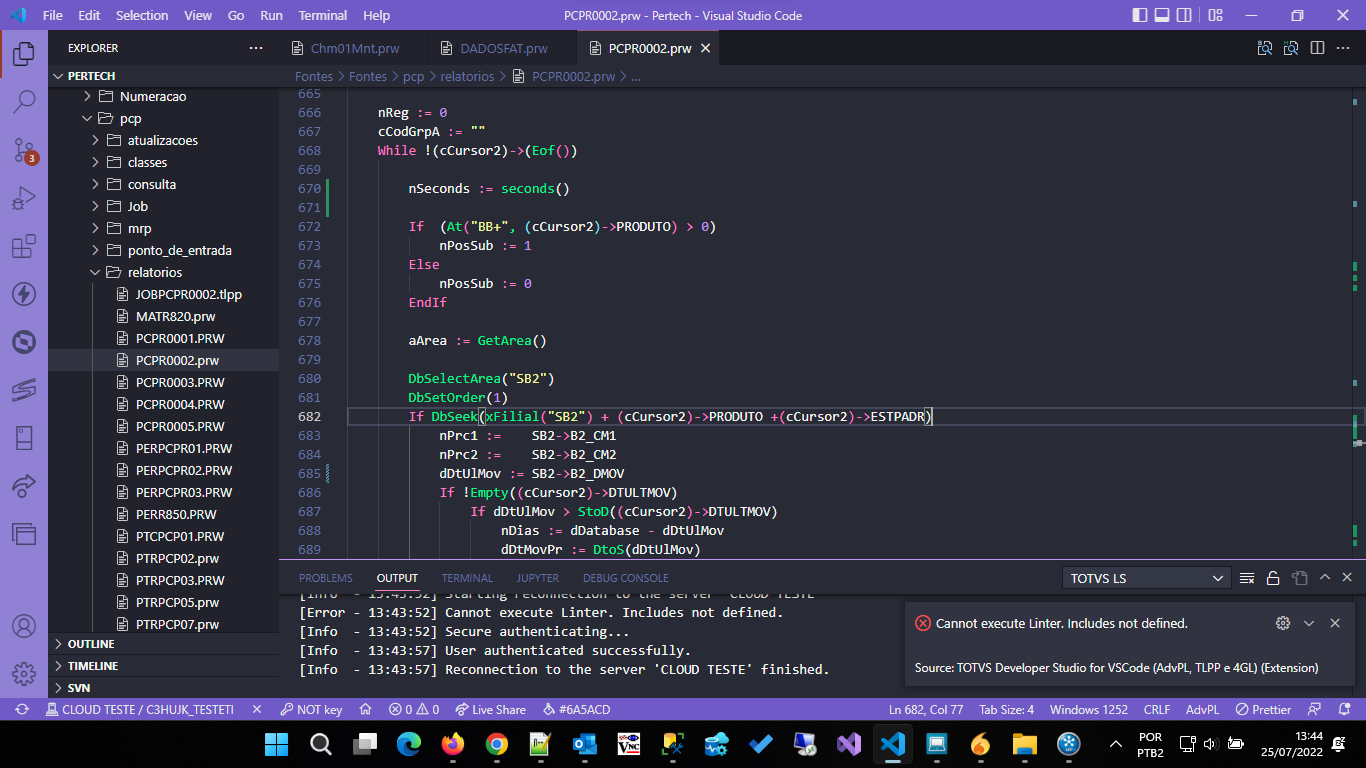Open the Terminal menu

(x=322, y=15)
